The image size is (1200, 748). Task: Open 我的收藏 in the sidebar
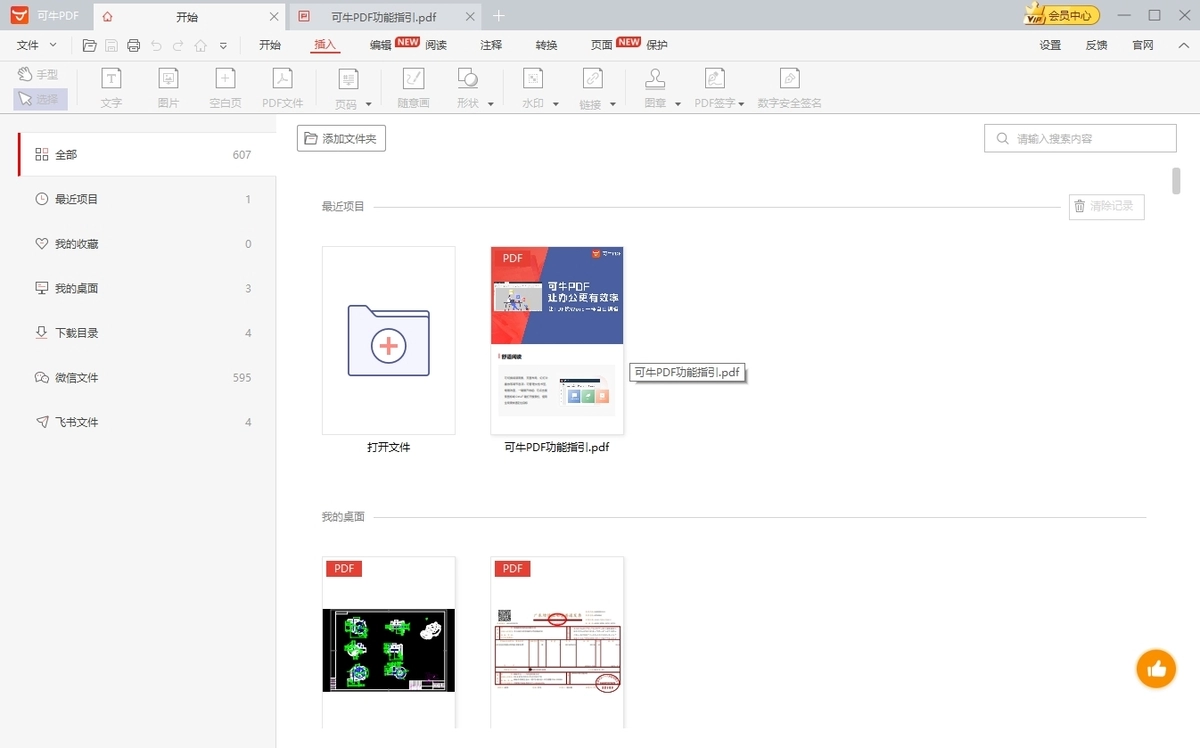pos(146,244)
